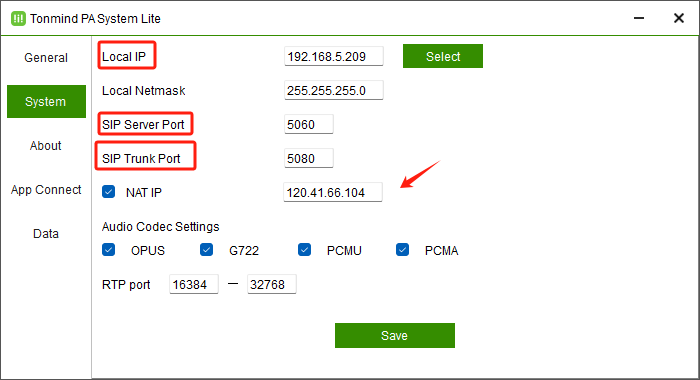Click the RTP port start field 16384
The height and width of the screenshot is (380, 700).
click(194, 284)
